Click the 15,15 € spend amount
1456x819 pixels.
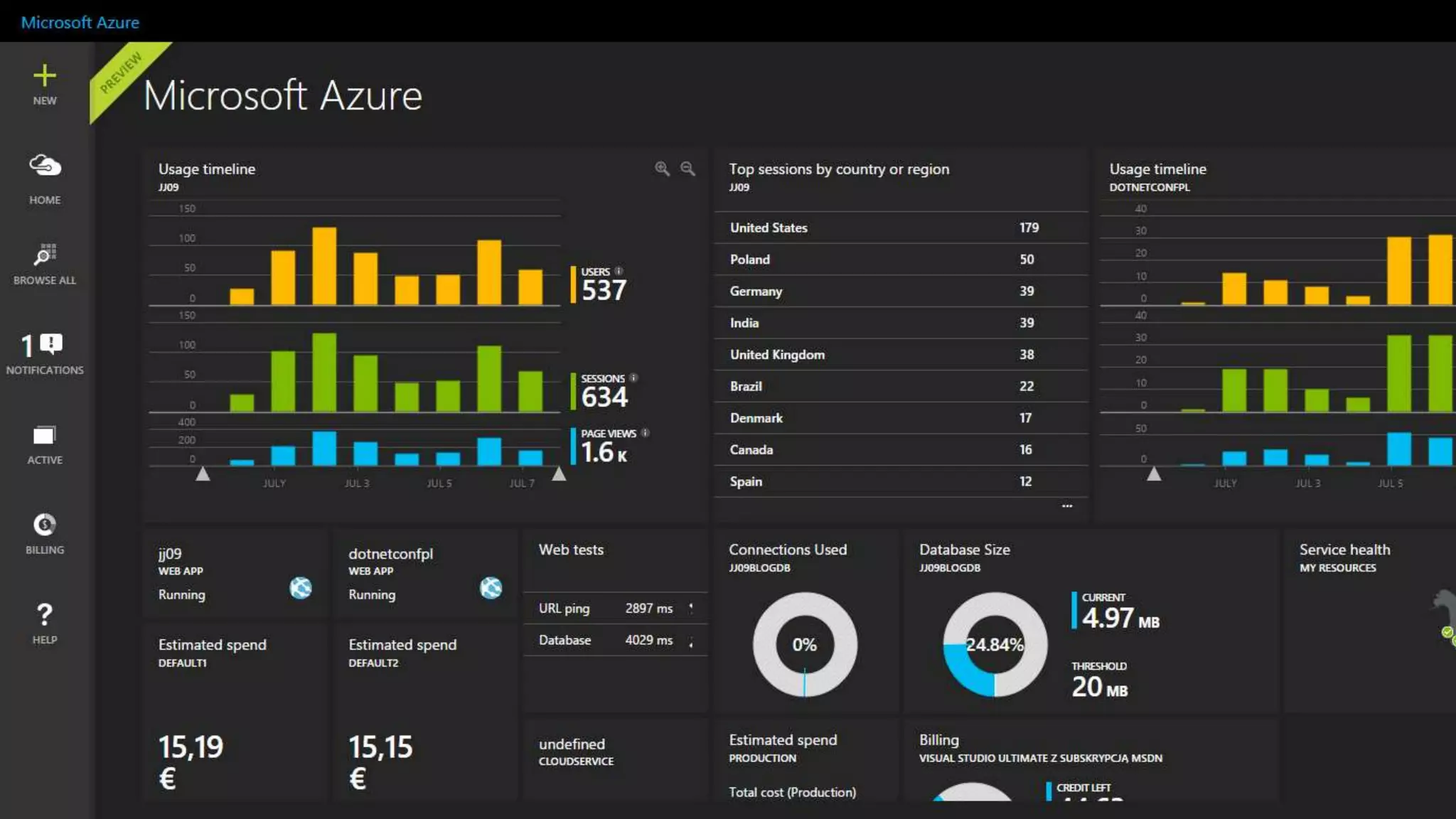[x=380, y=762]
